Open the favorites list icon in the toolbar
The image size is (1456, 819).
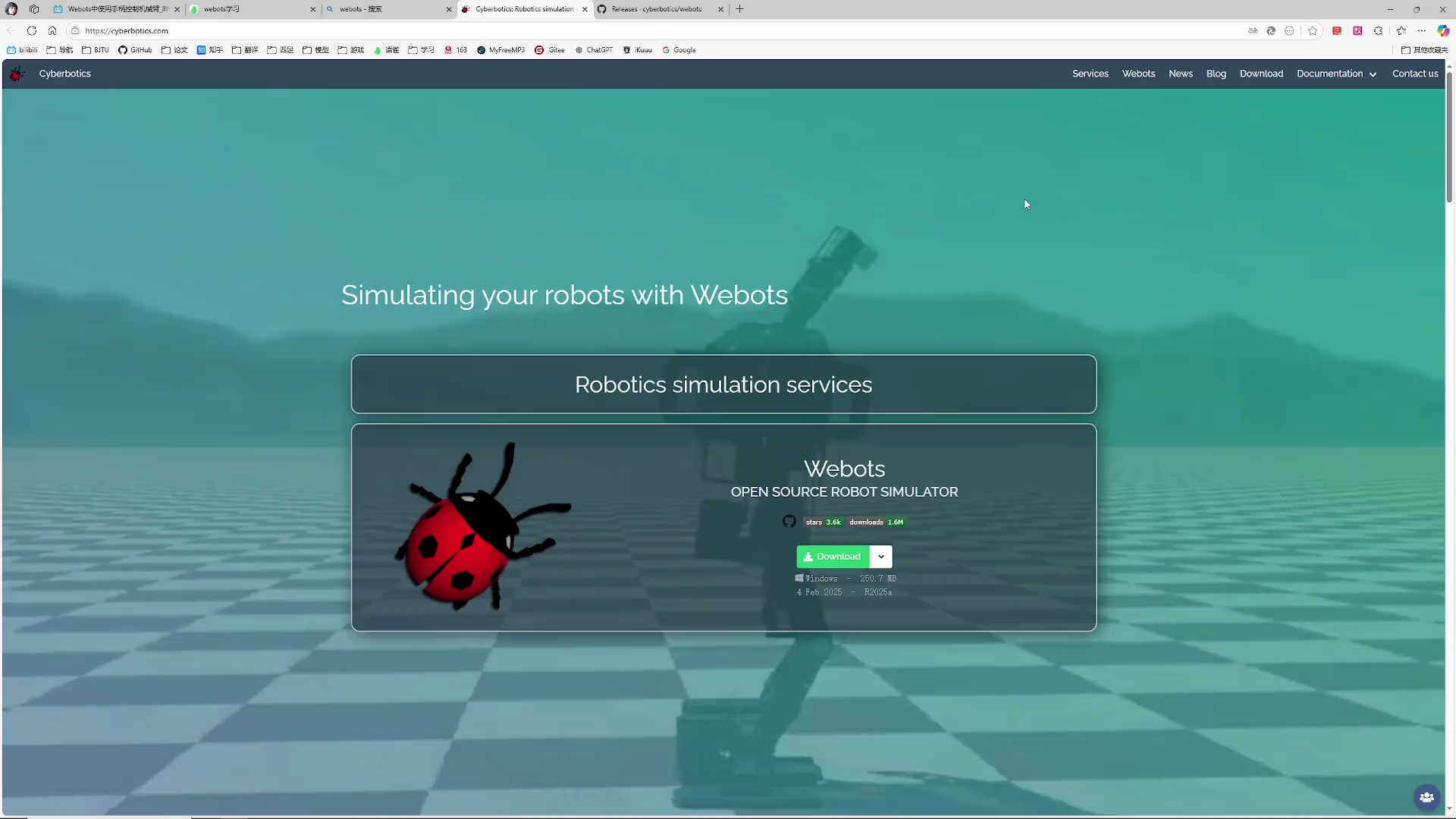click(x=1401, y=31)
